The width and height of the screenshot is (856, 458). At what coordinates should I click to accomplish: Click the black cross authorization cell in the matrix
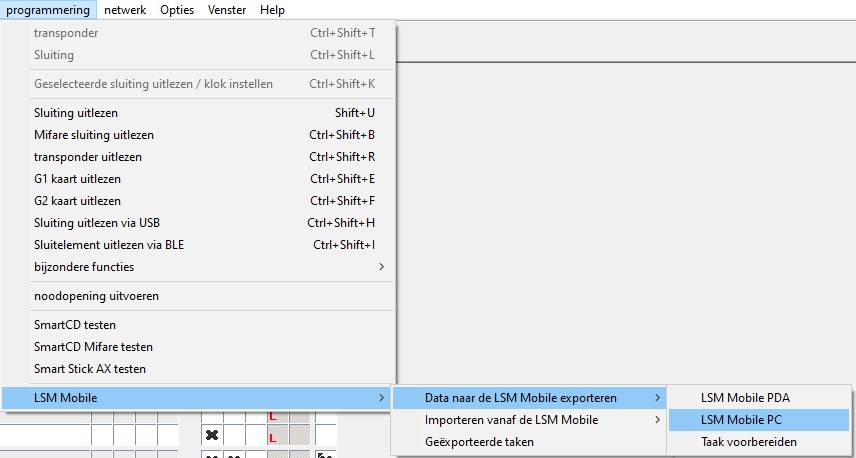pyautogui.click(x=212, y=435)
